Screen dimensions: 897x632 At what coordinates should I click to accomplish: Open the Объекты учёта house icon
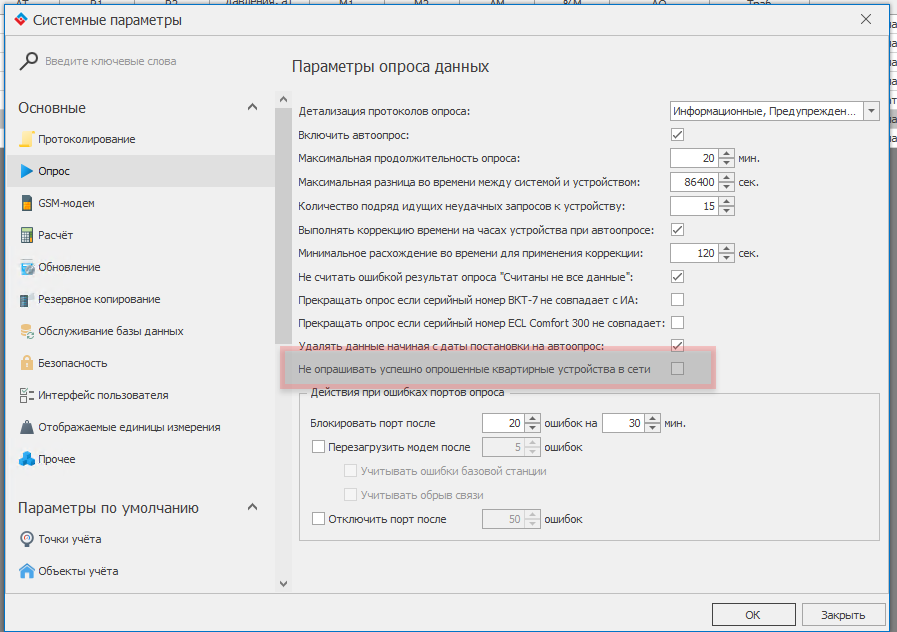click(27, 571)
